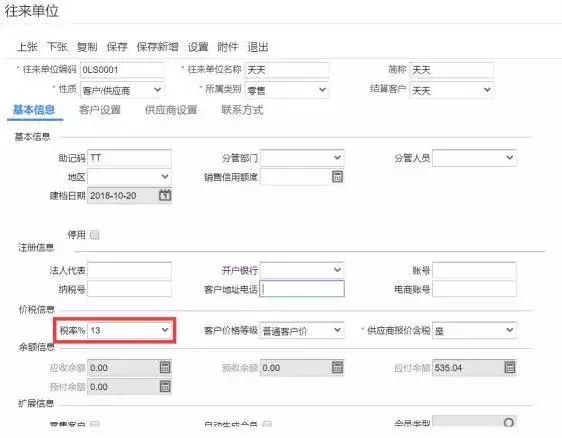The height and width of the screenshot is (438, 562).
Task: Click the 退出 button in toolbar
Action: pyautogui.click(x=258, y=47)
